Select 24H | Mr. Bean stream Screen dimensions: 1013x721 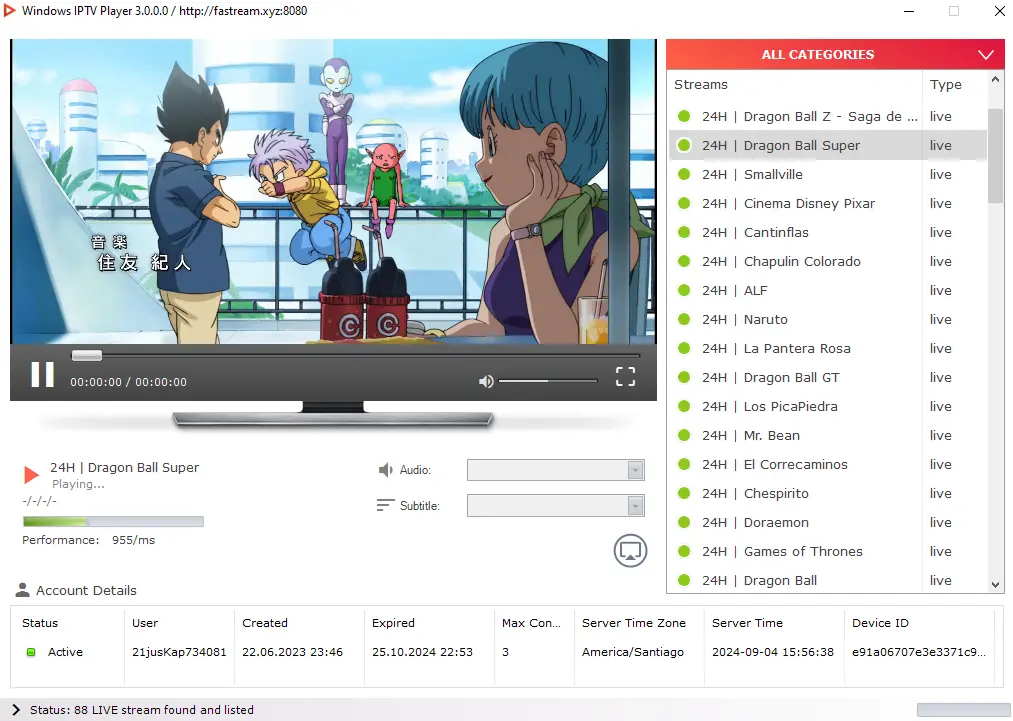[x=827, y=435]
